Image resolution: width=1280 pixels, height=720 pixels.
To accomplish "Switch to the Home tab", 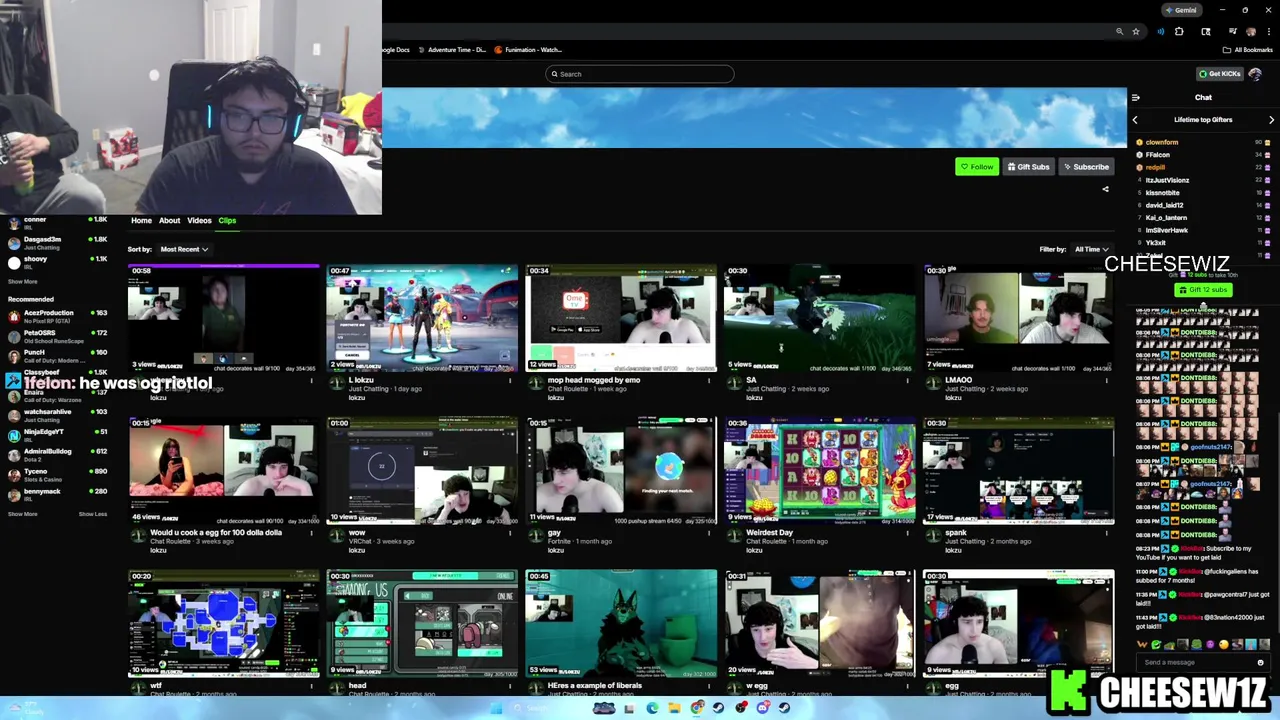I will pos(141,221).
